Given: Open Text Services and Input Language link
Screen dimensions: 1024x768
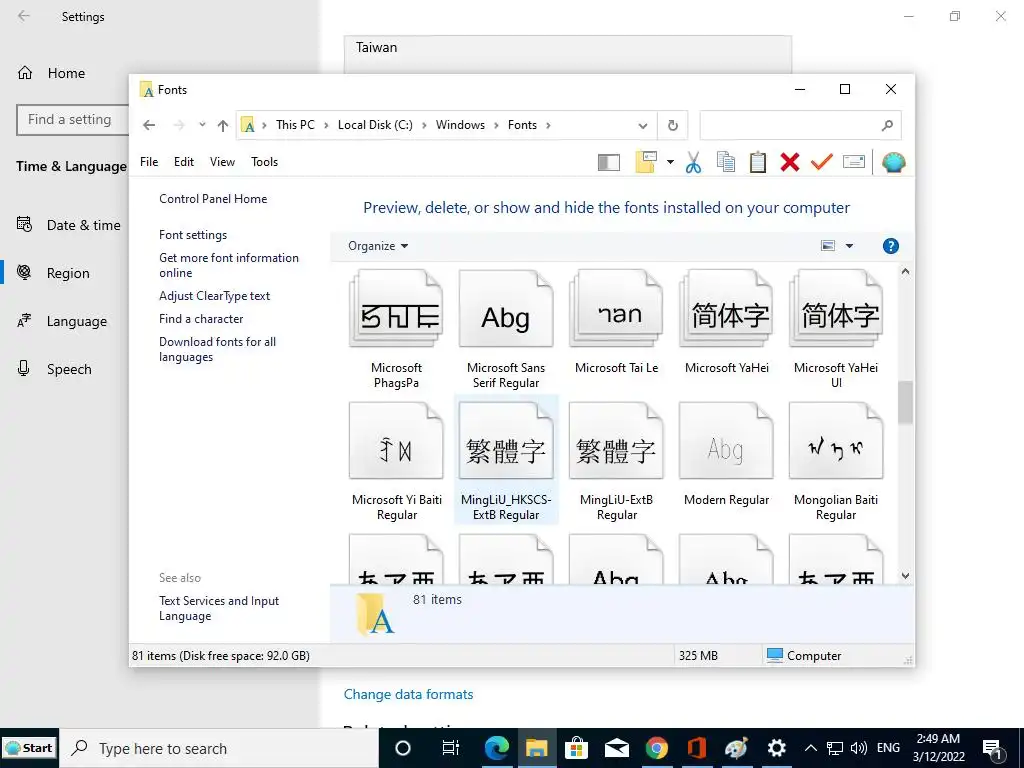Looking at the screenshot, I should tap(219, 608).
